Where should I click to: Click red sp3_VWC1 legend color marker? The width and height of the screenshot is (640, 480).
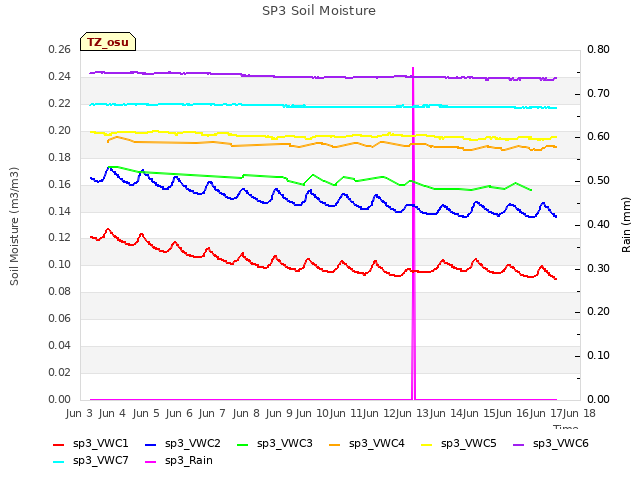click(59, 445)
